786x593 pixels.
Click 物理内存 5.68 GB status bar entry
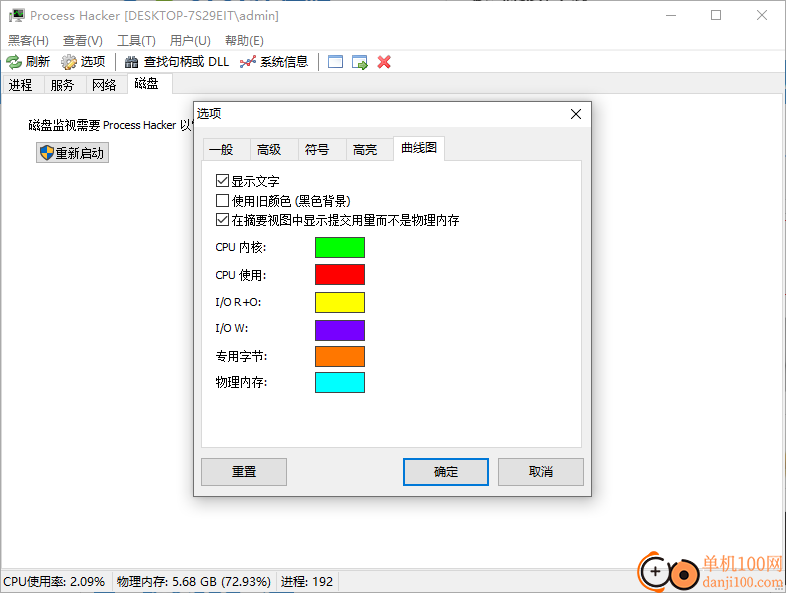pyautogui.click(x=193, y=581)
